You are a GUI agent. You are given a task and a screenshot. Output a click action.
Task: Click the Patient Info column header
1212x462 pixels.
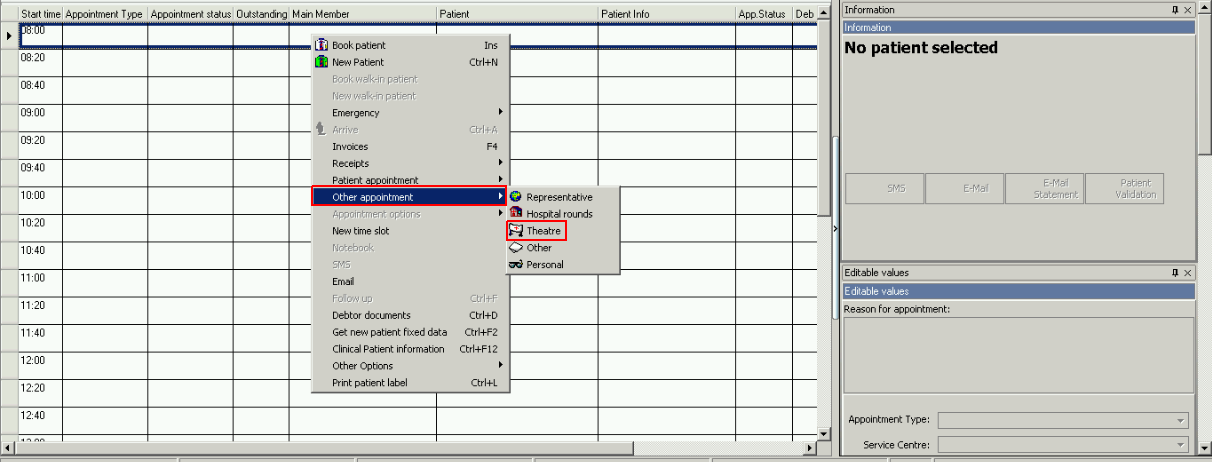pyautogui.click(x=667, y=15)
